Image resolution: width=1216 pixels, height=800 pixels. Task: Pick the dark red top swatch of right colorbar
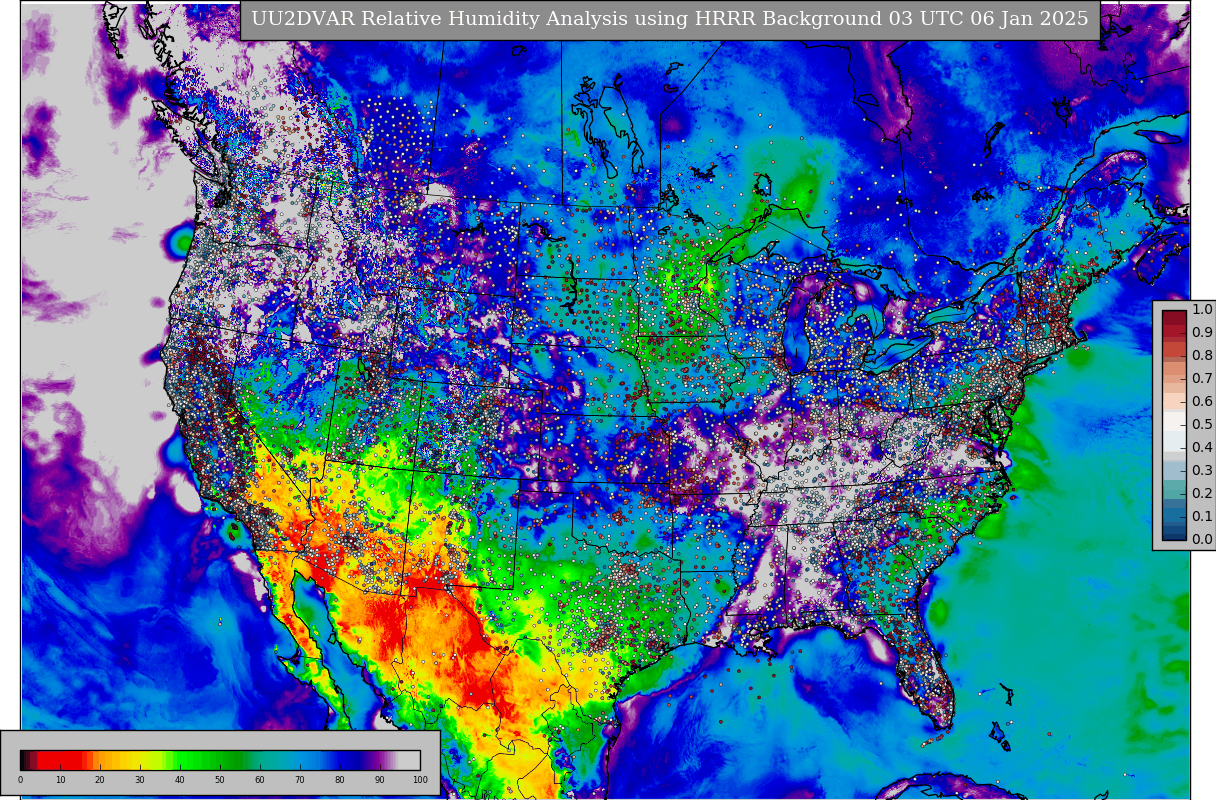[x=1174, y=316]
